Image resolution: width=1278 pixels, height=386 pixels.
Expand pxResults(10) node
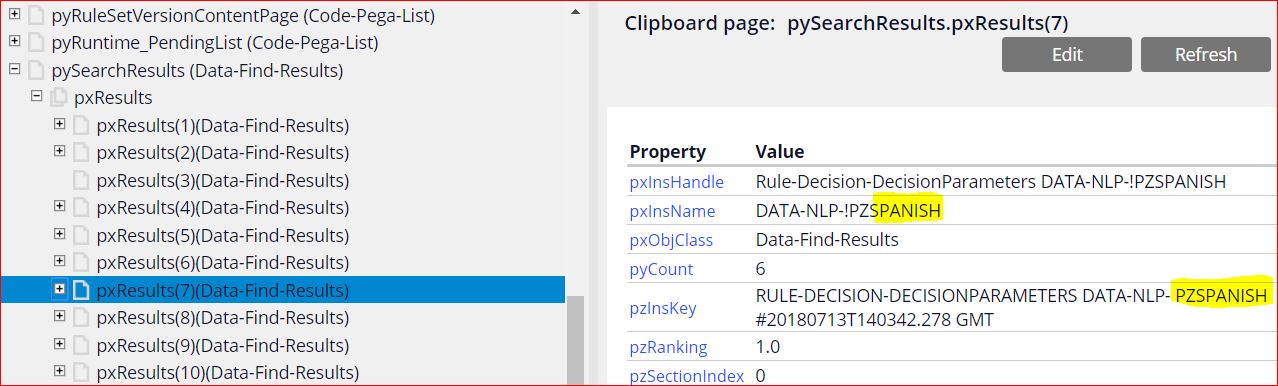59,372
